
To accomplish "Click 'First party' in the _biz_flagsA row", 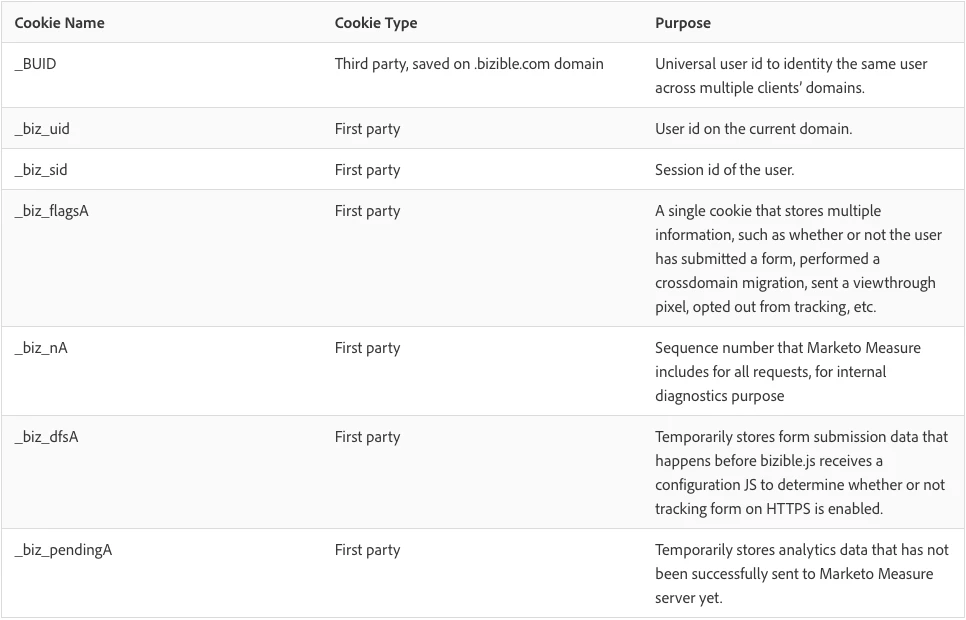I will click(367, 211).
